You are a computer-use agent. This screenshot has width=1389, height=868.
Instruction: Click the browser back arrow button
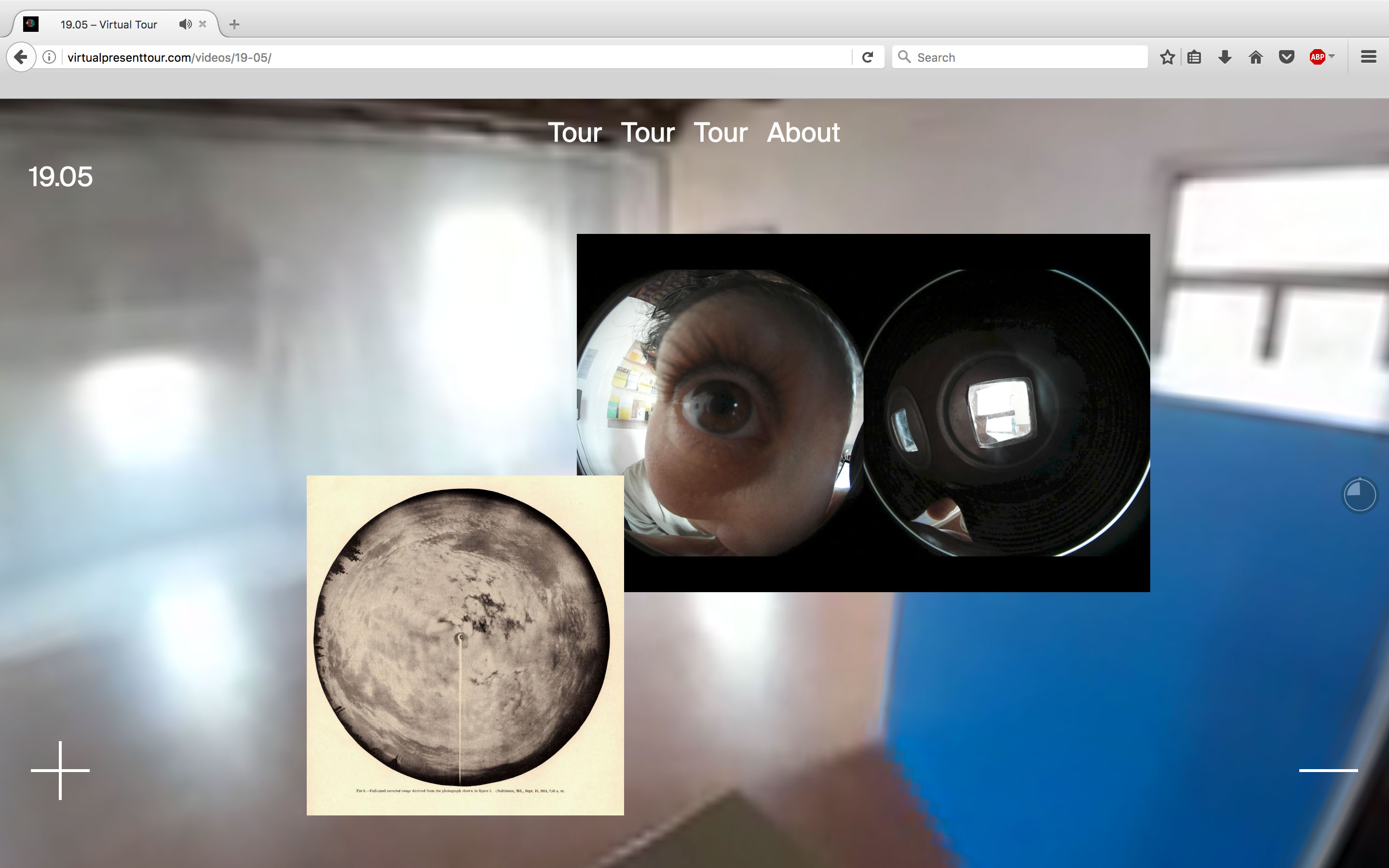[21, 57]
